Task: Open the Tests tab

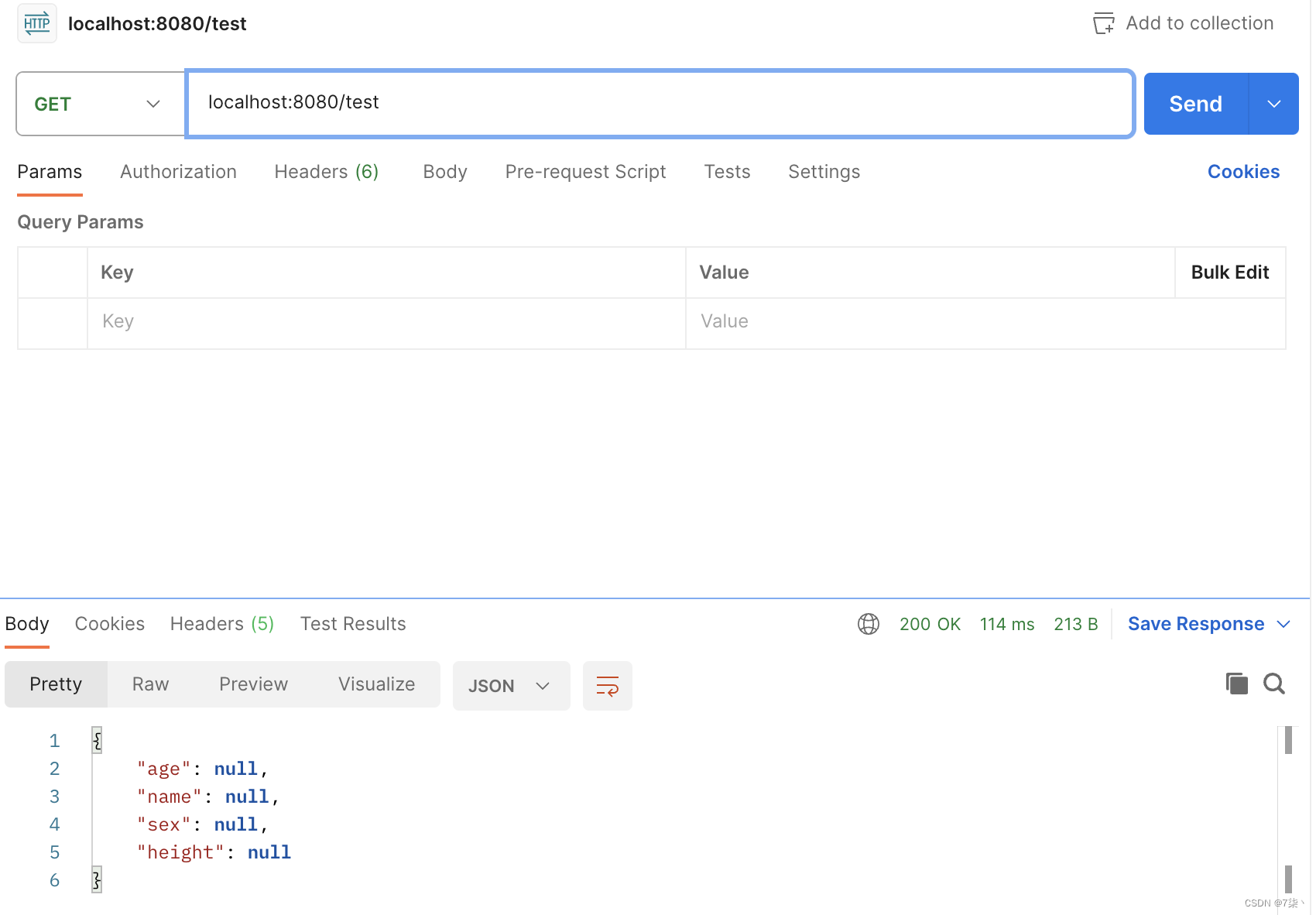Action: click(727, 172)
